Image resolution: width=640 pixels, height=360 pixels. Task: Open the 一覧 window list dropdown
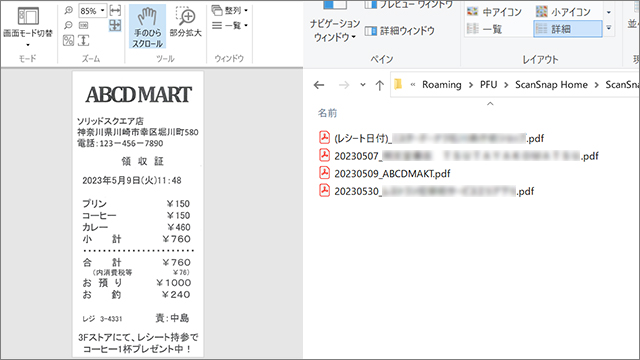(230, 25)
